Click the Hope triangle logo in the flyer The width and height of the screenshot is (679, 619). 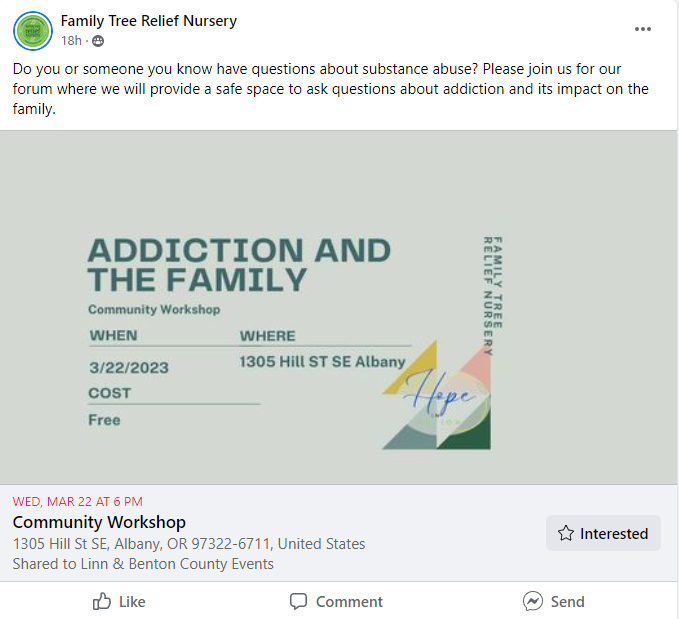[x=438, y=397]
